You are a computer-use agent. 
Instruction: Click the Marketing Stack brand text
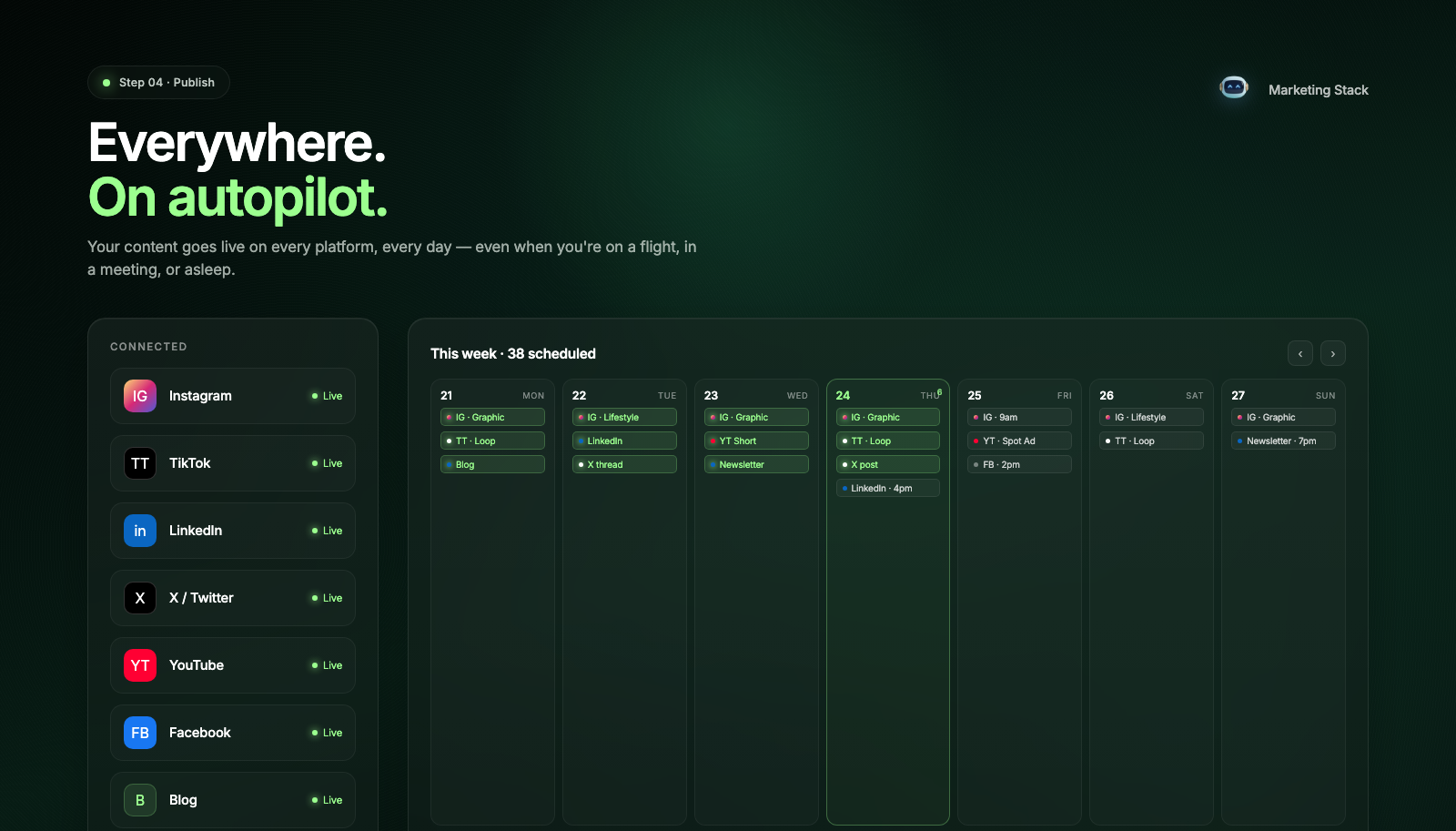(x=1319, y=90)
